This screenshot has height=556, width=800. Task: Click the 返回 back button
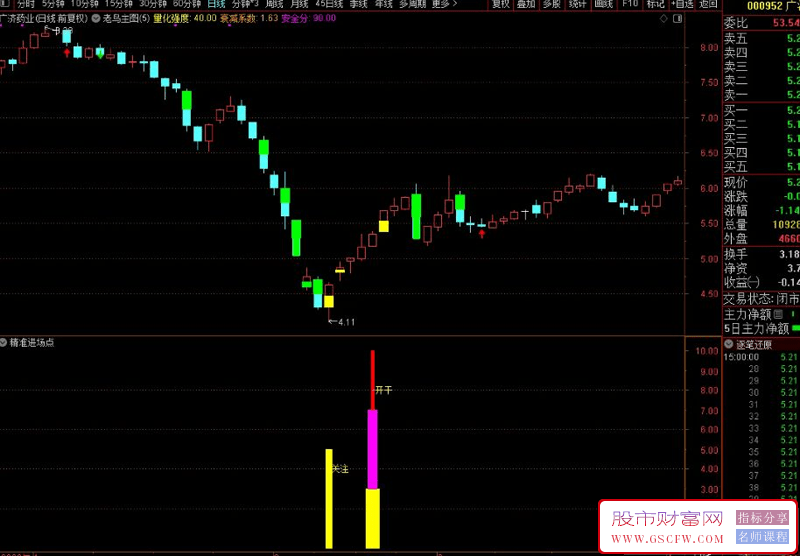708,4
